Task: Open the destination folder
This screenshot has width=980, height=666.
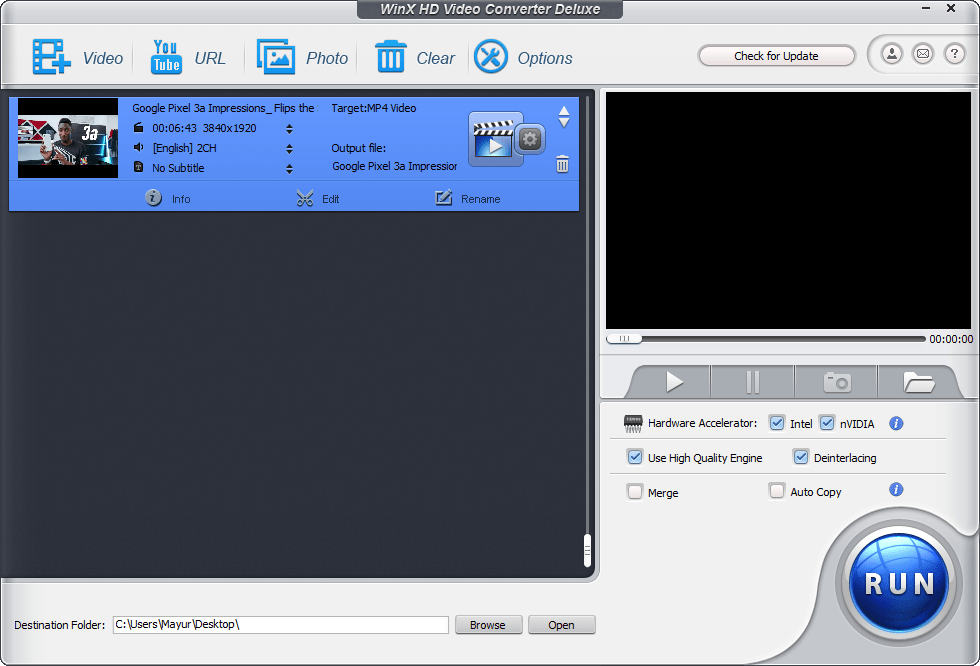Action: [561, 625]
